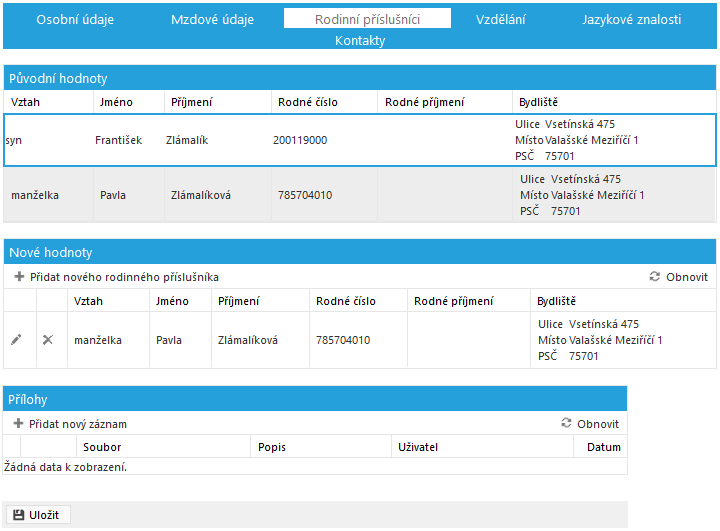This screenshot has height=531, width=720.
Task: Click the Přílohy section header
Action: pyautogui.click(x=315, y=399)
